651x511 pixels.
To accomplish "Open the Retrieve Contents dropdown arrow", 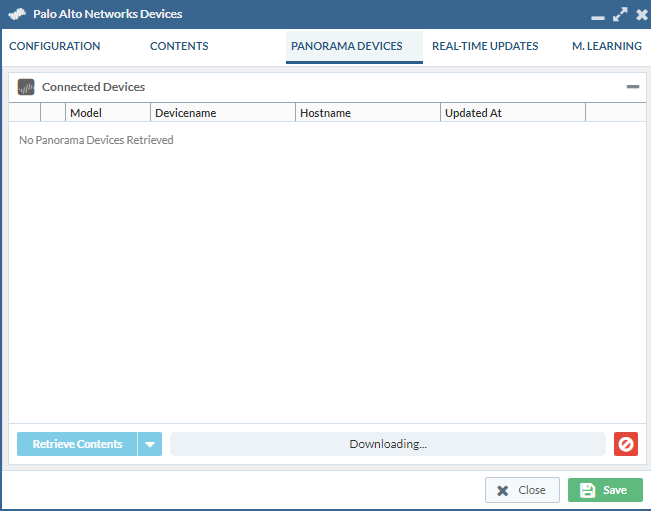I will [x=150, y=444].
